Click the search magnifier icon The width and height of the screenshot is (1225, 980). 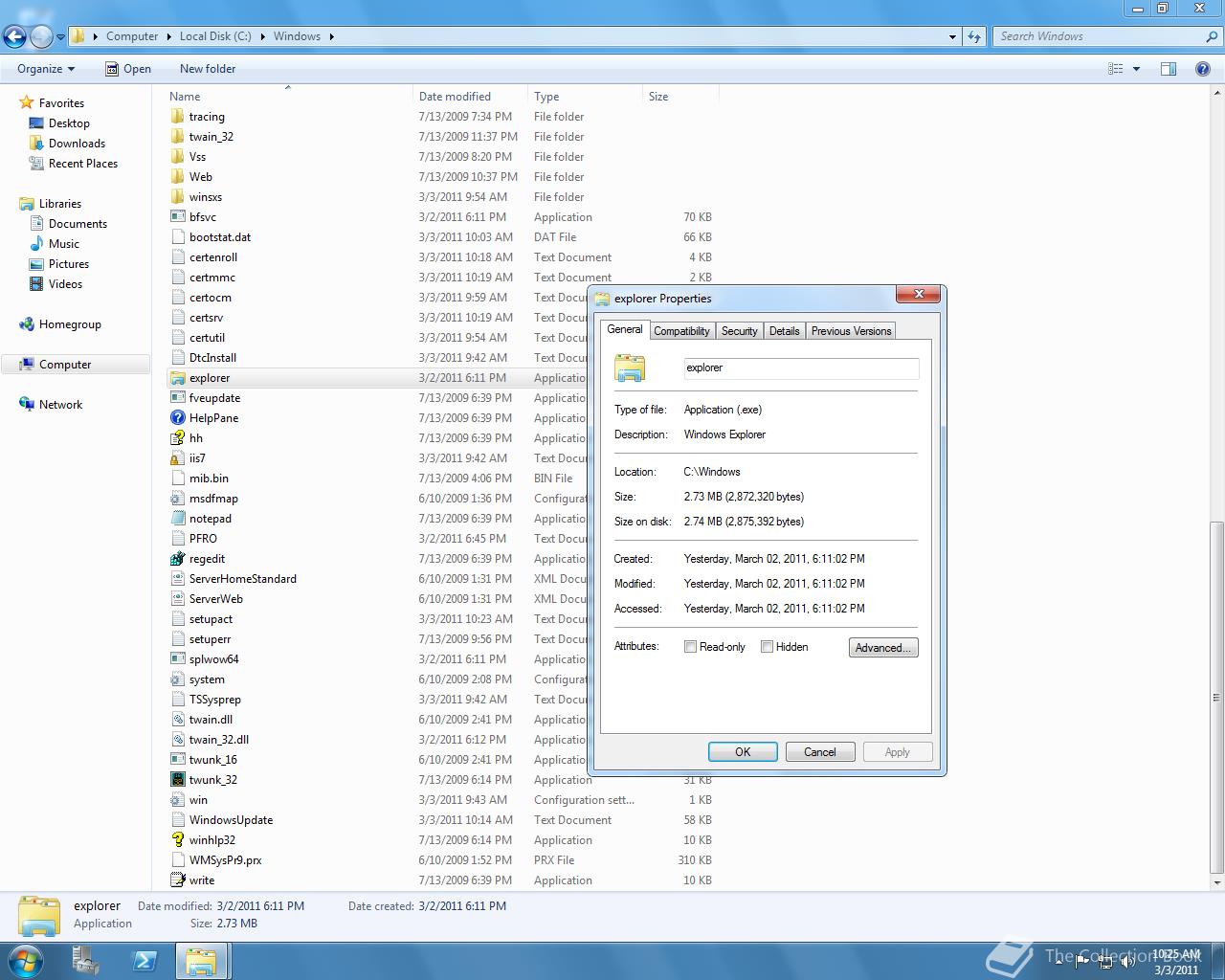coord(1212,36)
